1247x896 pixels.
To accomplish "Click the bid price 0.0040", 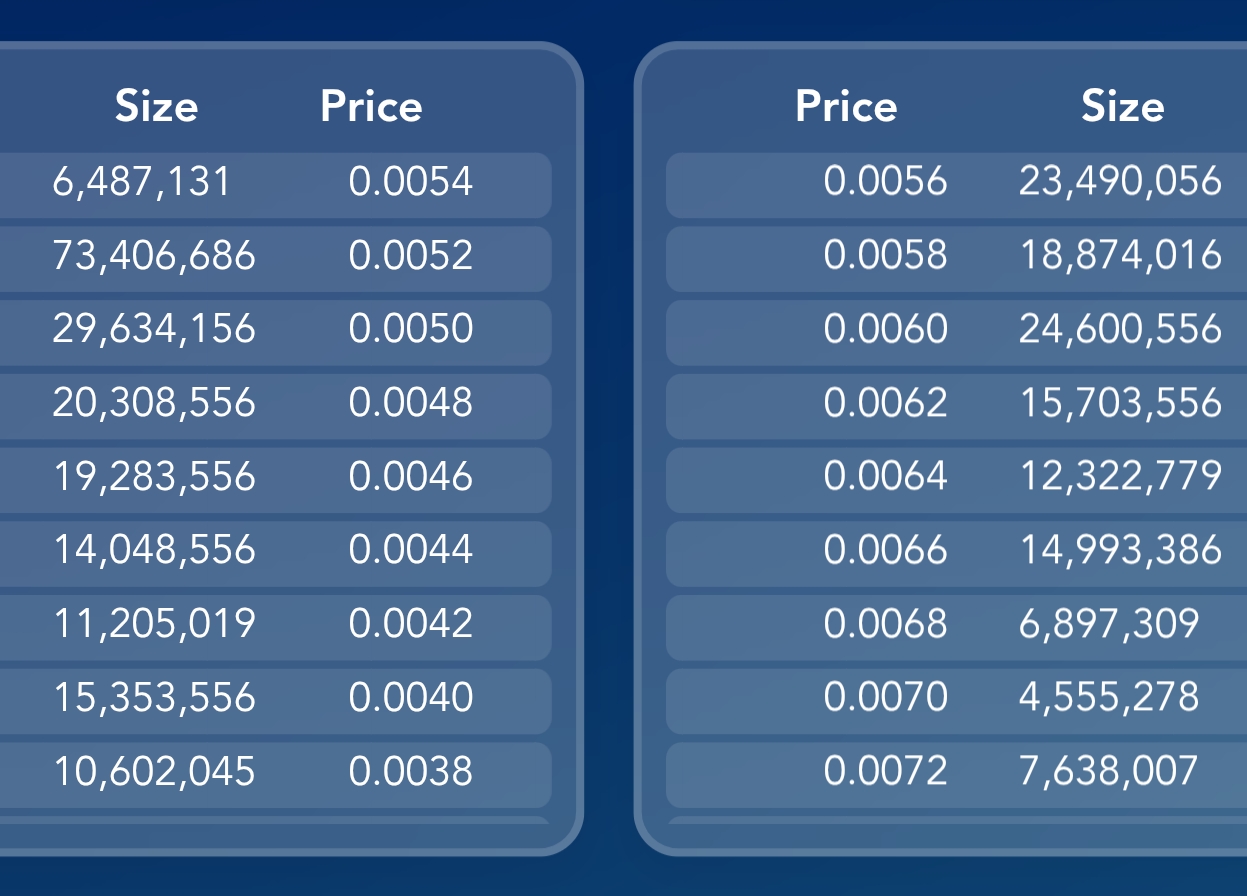I will [411, 698].
